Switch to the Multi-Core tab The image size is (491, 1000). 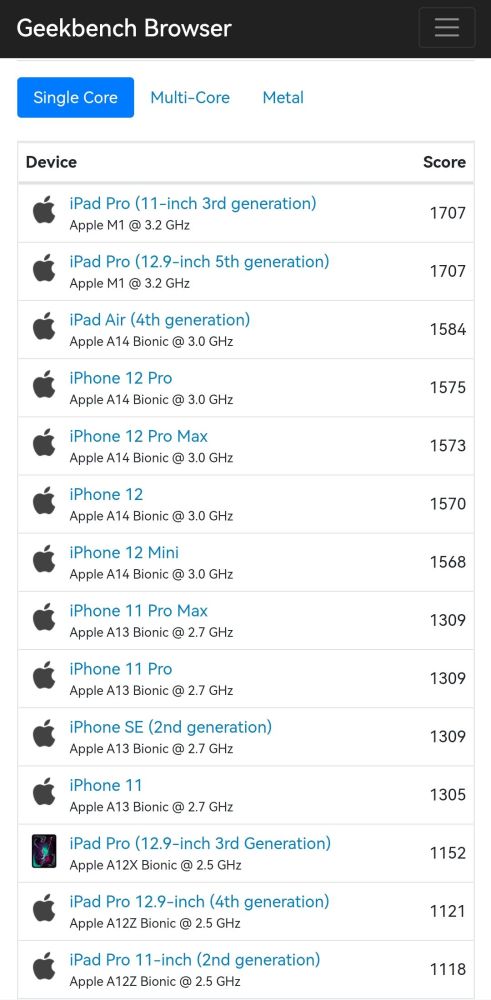pos(190,98)
